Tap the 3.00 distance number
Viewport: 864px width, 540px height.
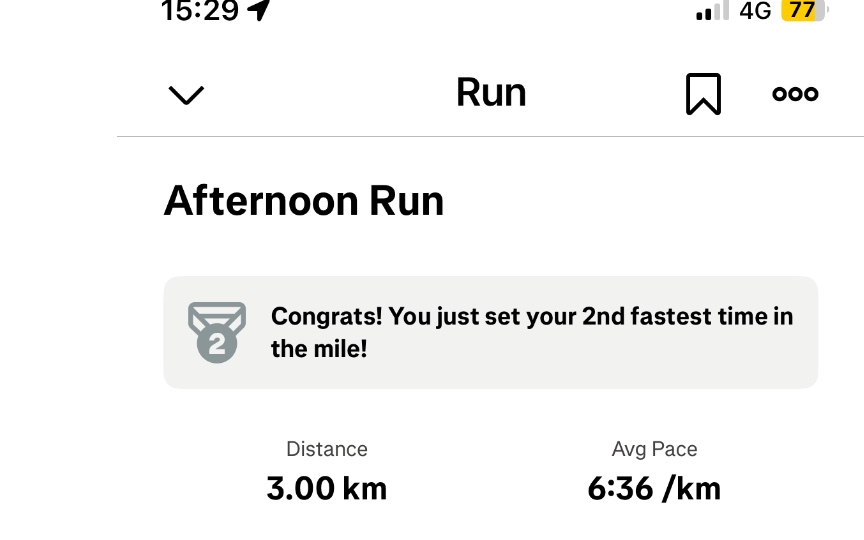click(300, 489)
